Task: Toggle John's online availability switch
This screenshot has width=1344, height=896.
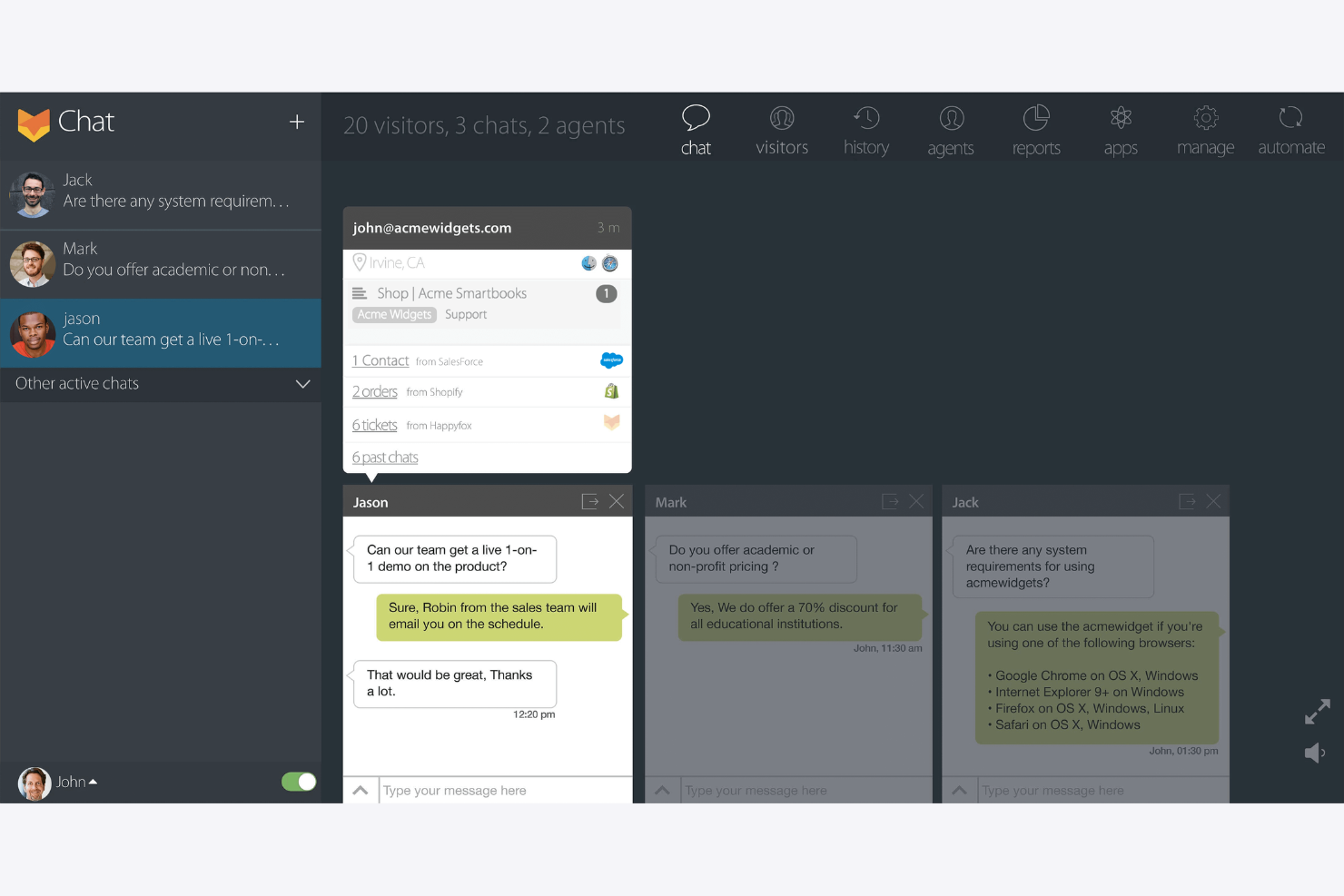Action: click(299, 781)
